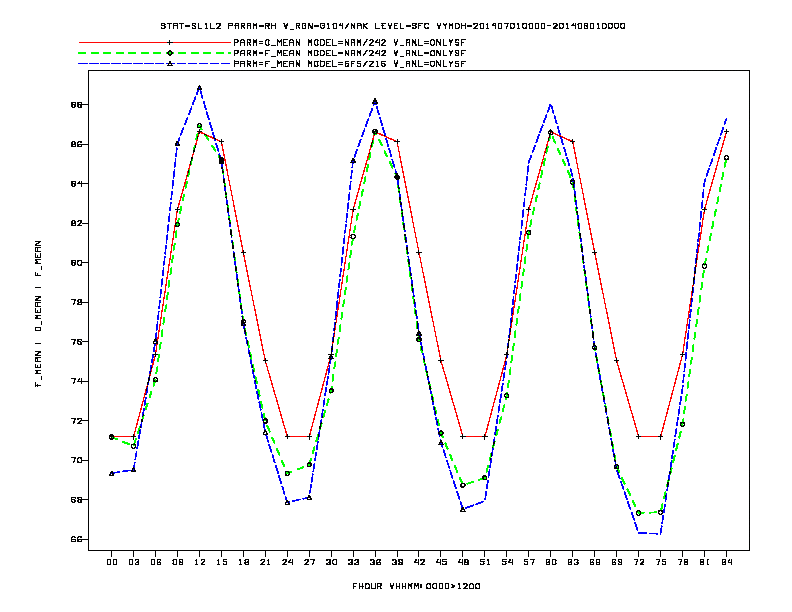Click the 51 forecast hour x-axis label

click(485, 562)
